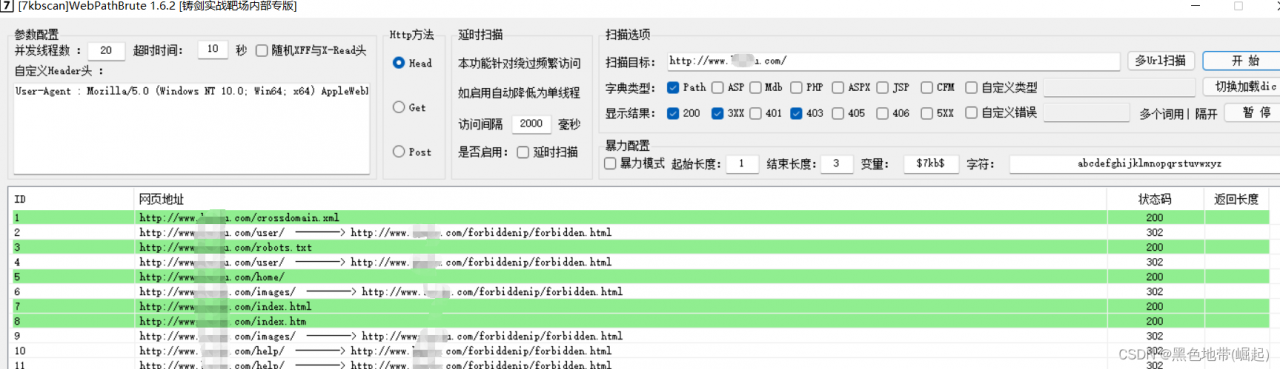Screen dimensions: 1280x369
Task: Toggle the 随机XFF与X-Read头 checkbox
Action: point(263,50)
